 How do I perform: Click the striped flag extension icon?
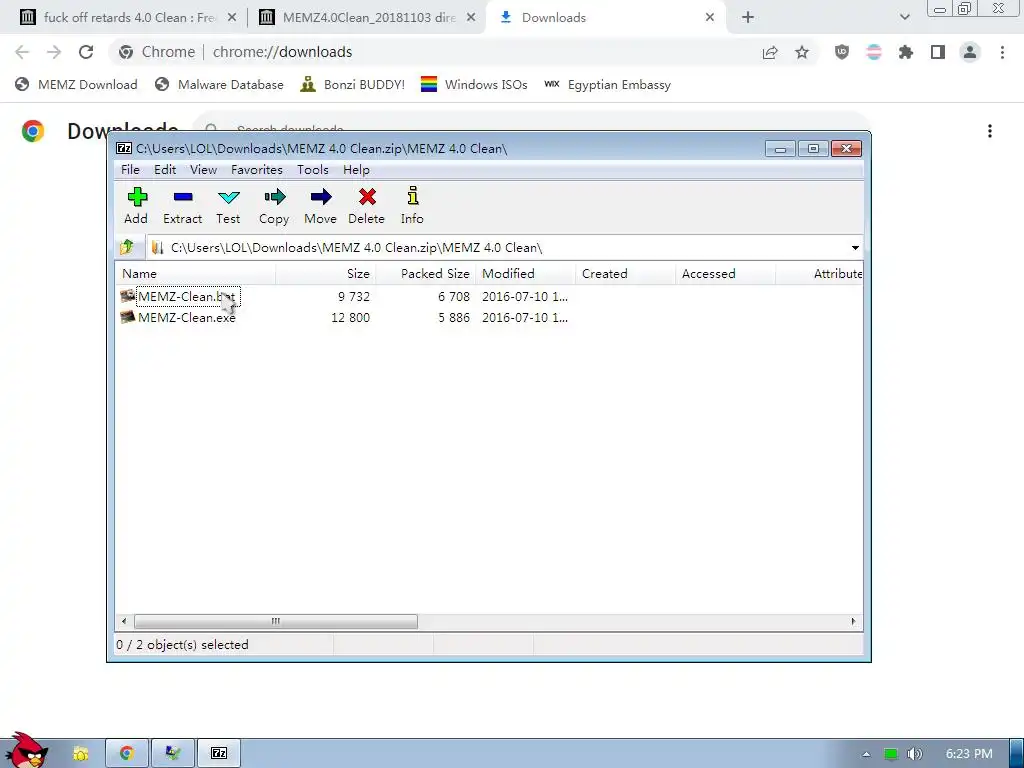[874, 52]
